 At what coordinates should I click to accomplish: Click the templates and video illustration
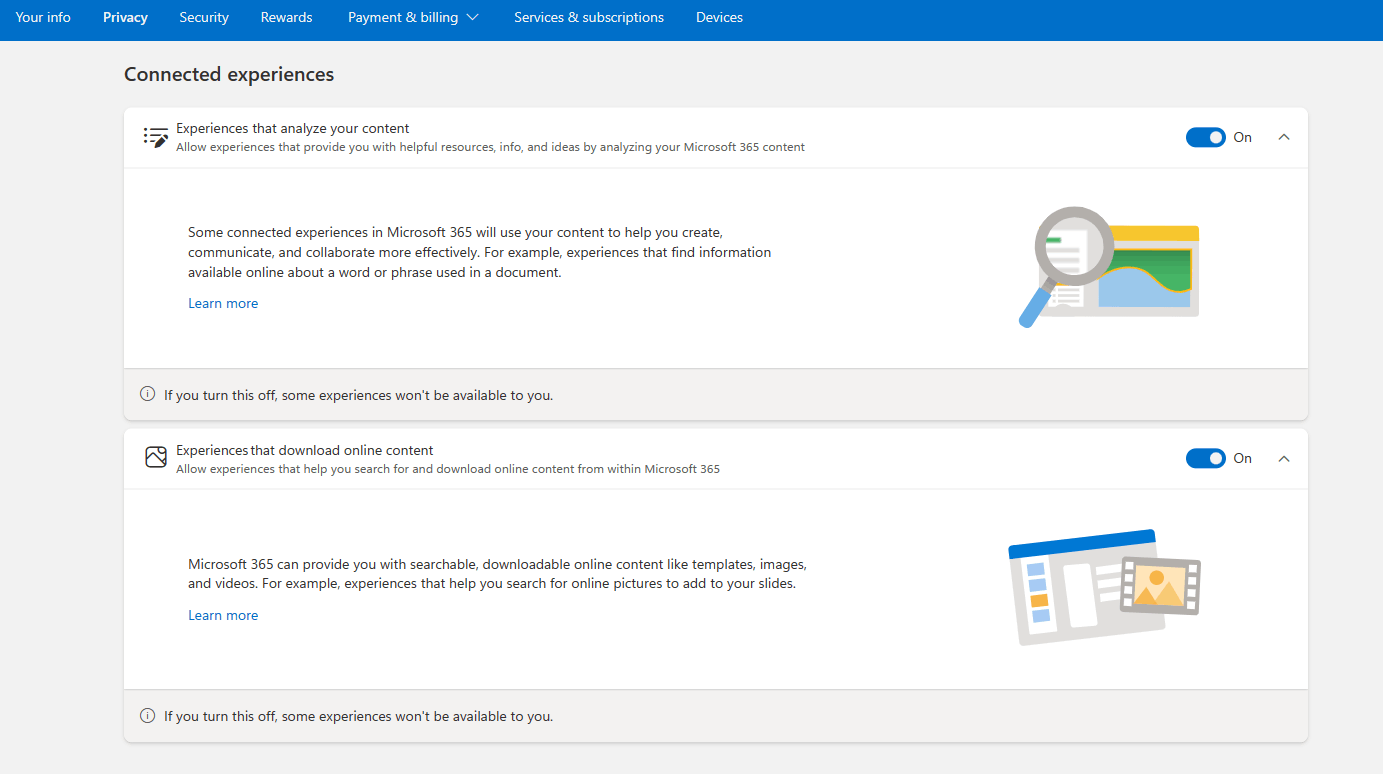[1104, 587]
